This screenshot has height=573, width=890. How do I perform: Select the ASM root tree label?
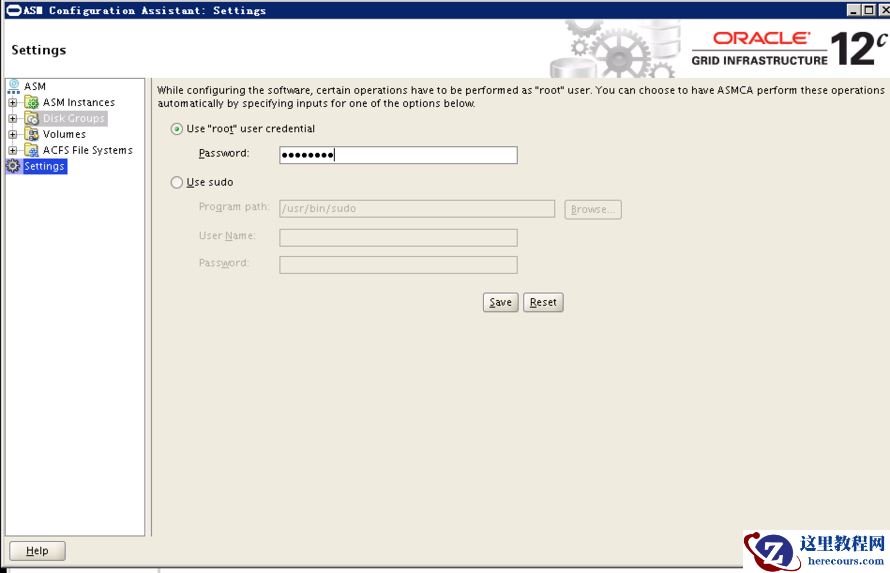(35, 86)
